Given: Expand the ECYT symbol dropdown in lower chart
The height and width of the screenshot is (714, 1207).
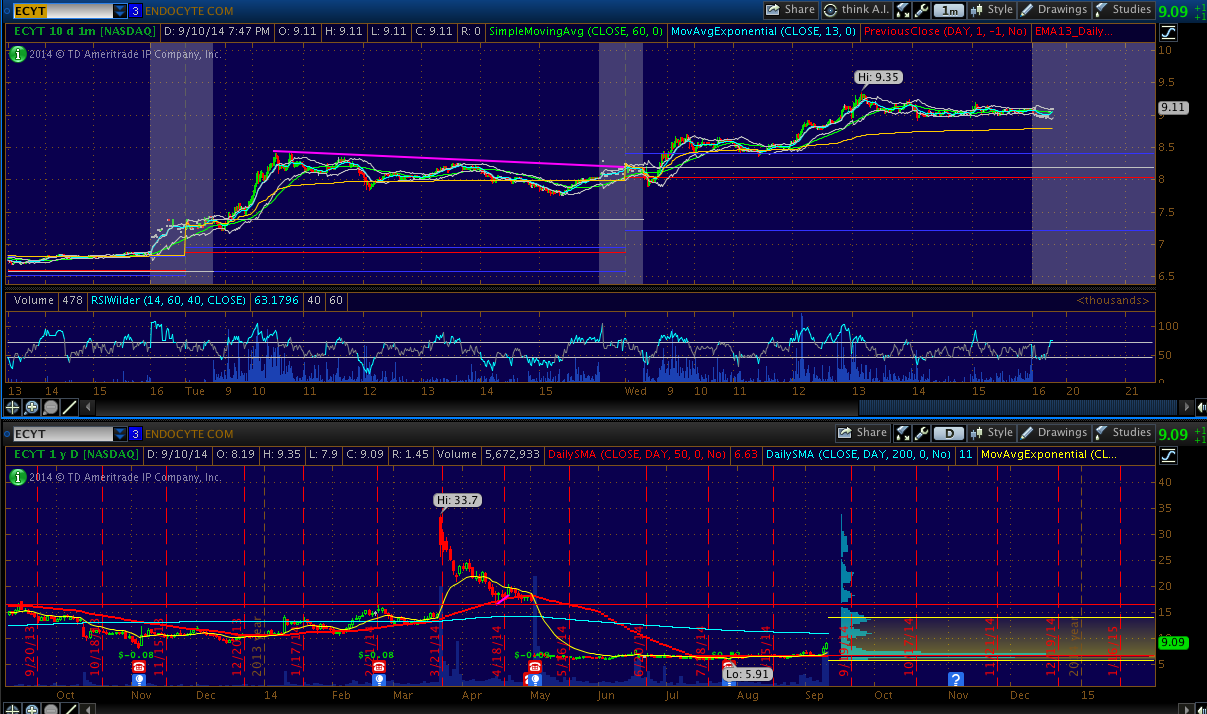Looking at the screenshot, I should pyautogui.click(x=120, y=434).
